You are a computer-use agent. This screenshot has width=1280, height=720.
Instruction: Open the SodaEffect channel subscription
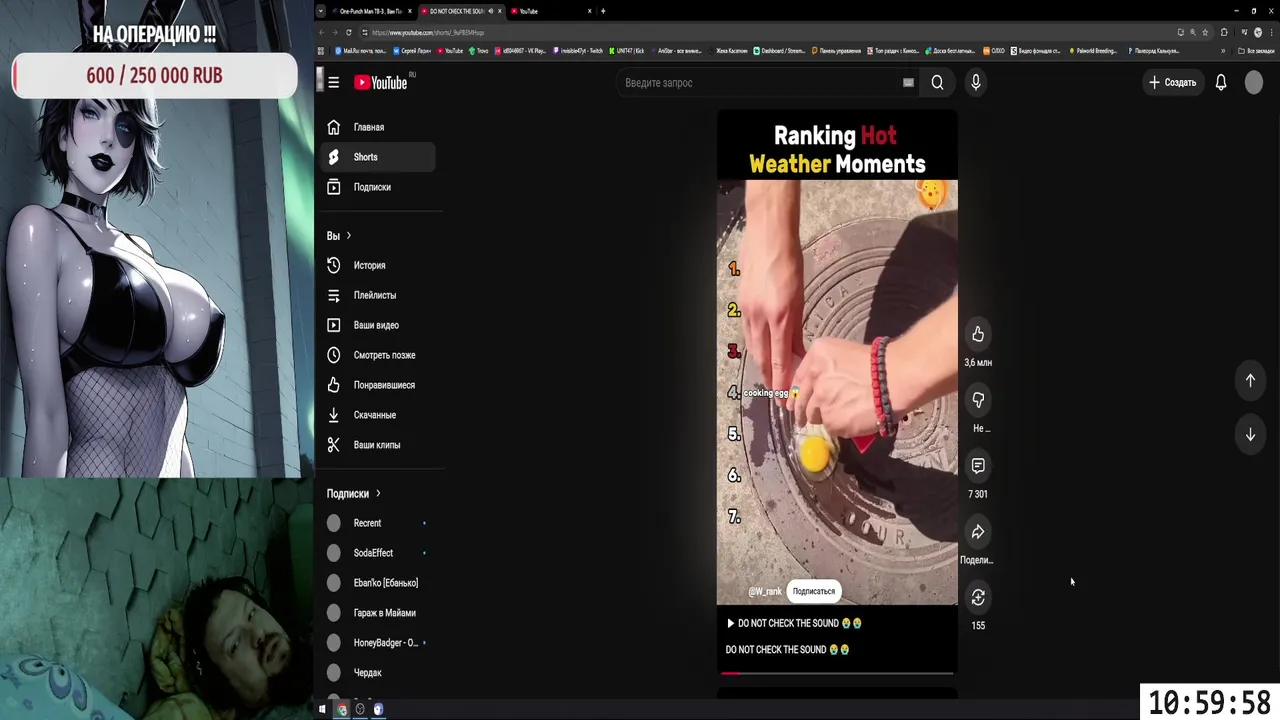tap(380, 553)
